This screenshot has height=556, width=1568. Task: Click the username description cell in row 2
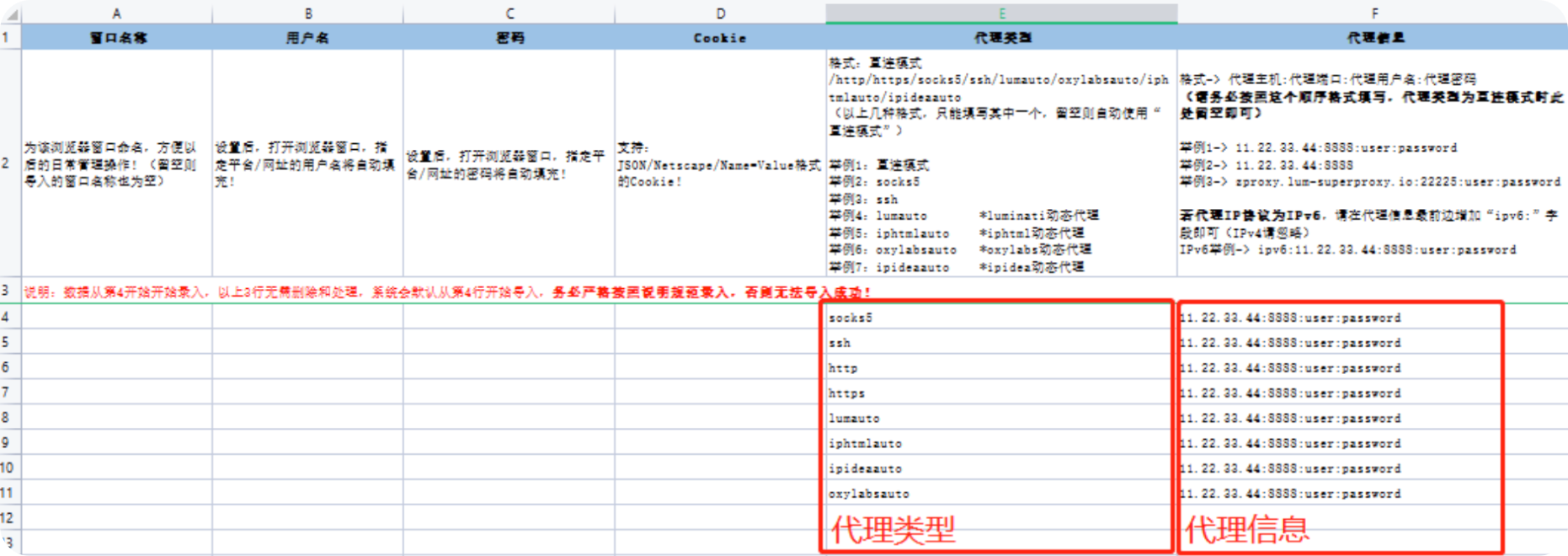[x=308, y=163]
